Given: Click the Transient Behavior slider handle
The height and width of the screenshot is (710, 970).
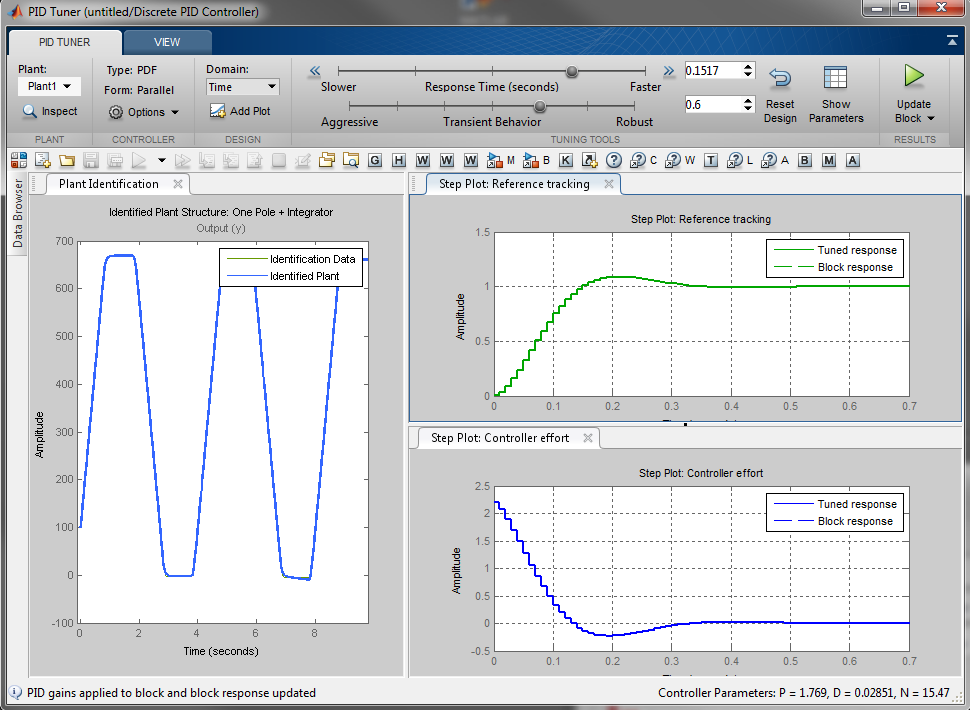Looking at the screenshot, I should click(x=540, y=106).
